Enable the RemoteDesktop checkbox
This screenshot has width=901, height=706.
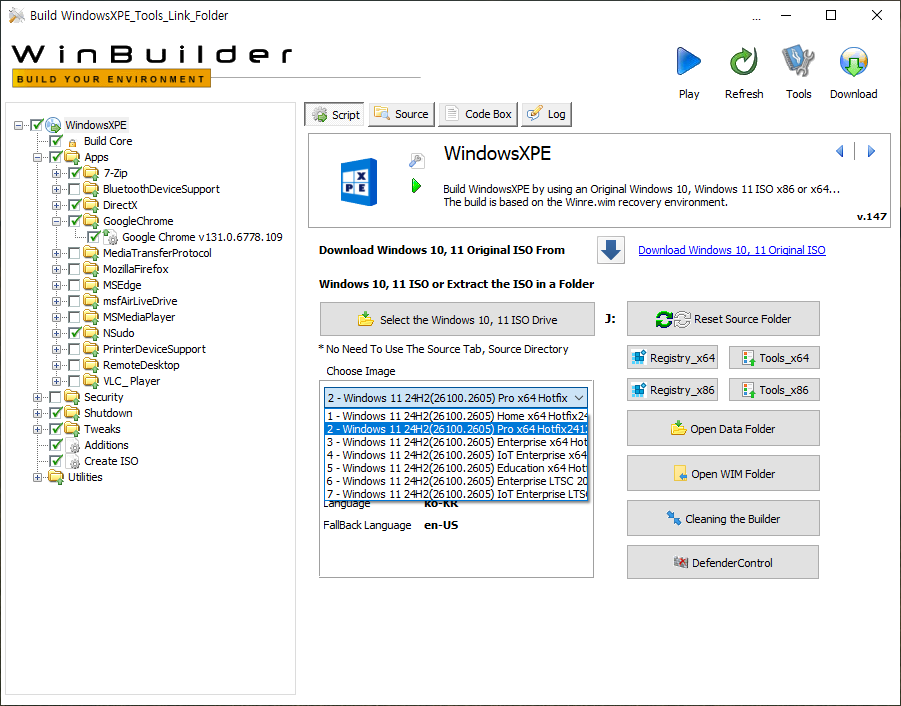pos(74,365)
